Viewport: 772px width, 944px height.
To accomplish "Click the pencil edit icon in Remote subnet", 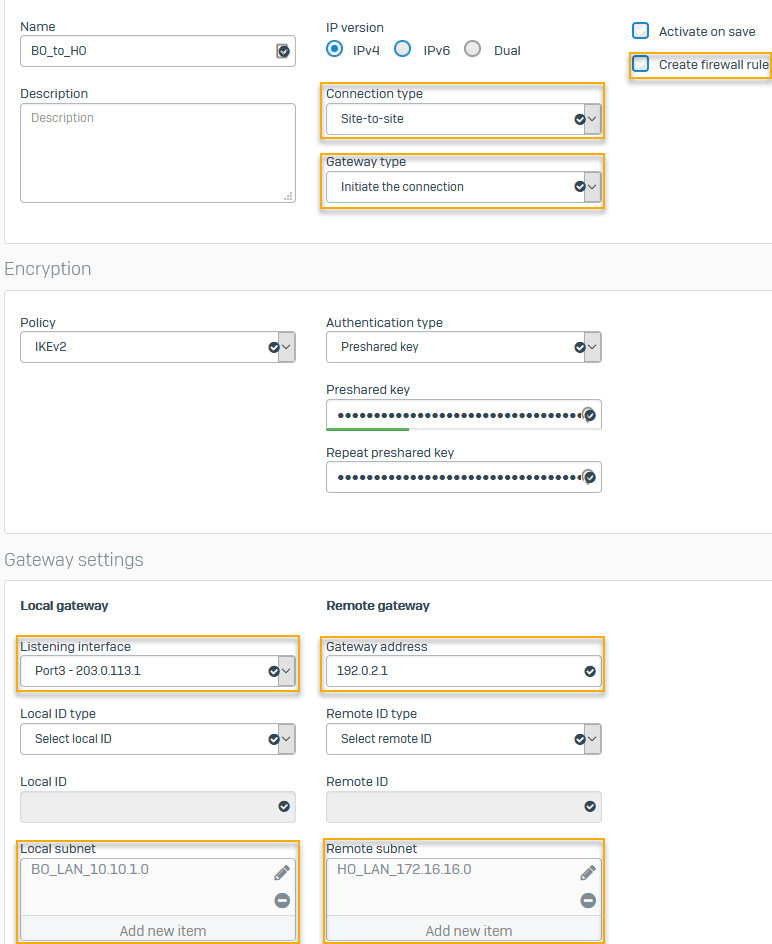I will pos(588,873).
